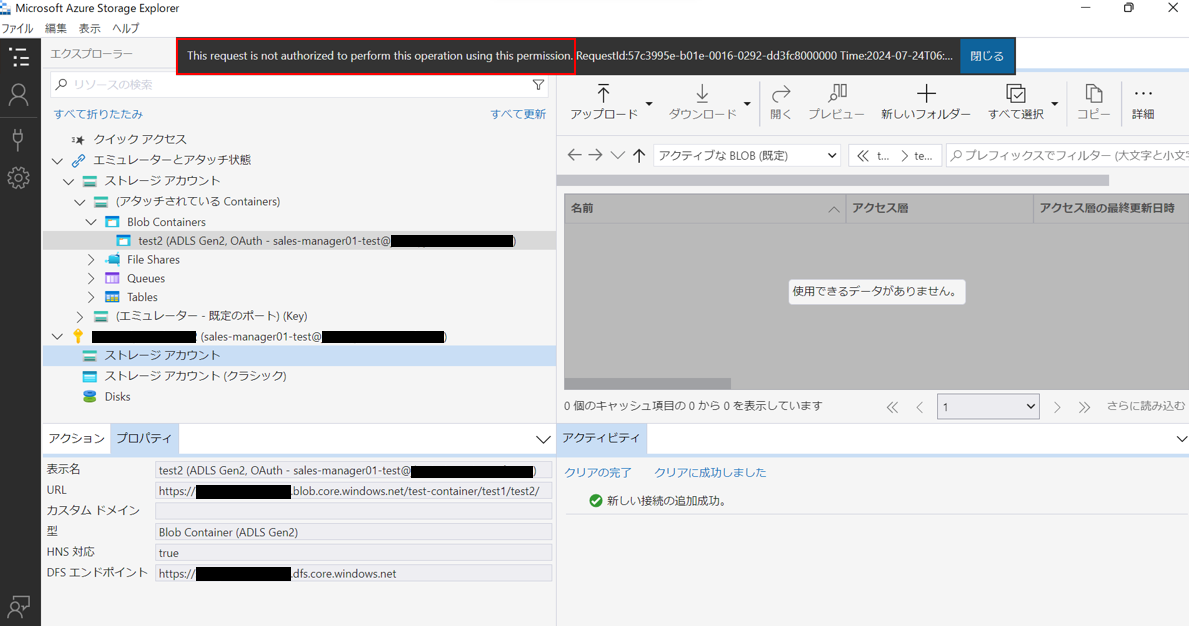This screenshot has height=626, width=1189.
Task: Click the breadcrumb double-left chevron icon
Action: point(862,155)
